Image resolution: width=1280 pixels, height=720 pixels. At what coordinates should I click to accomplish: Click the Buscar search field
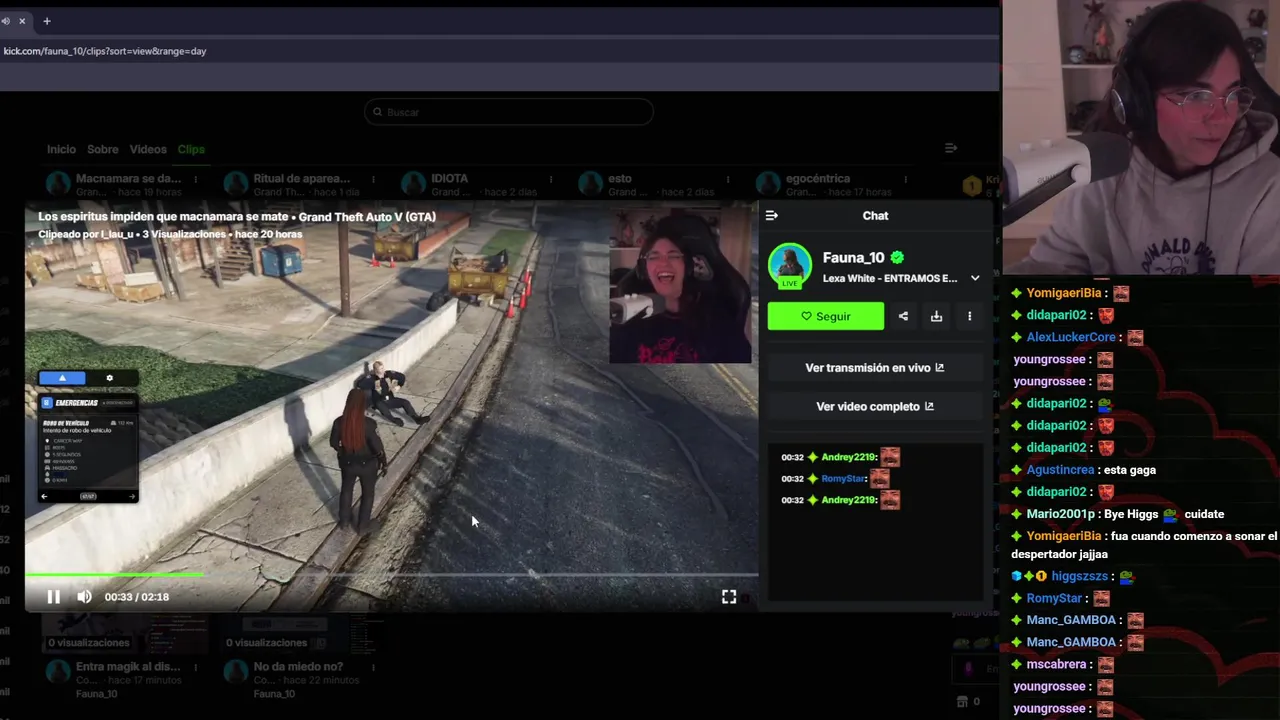click(509, 112)
